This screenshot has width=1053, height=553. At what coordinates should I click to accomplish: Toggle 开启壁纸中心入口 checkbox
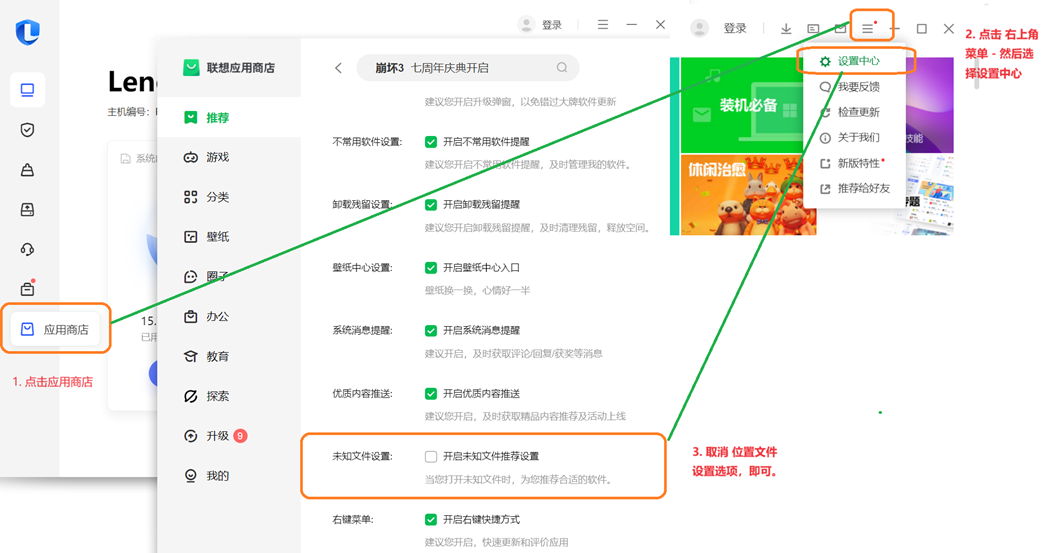coord(431,268)
